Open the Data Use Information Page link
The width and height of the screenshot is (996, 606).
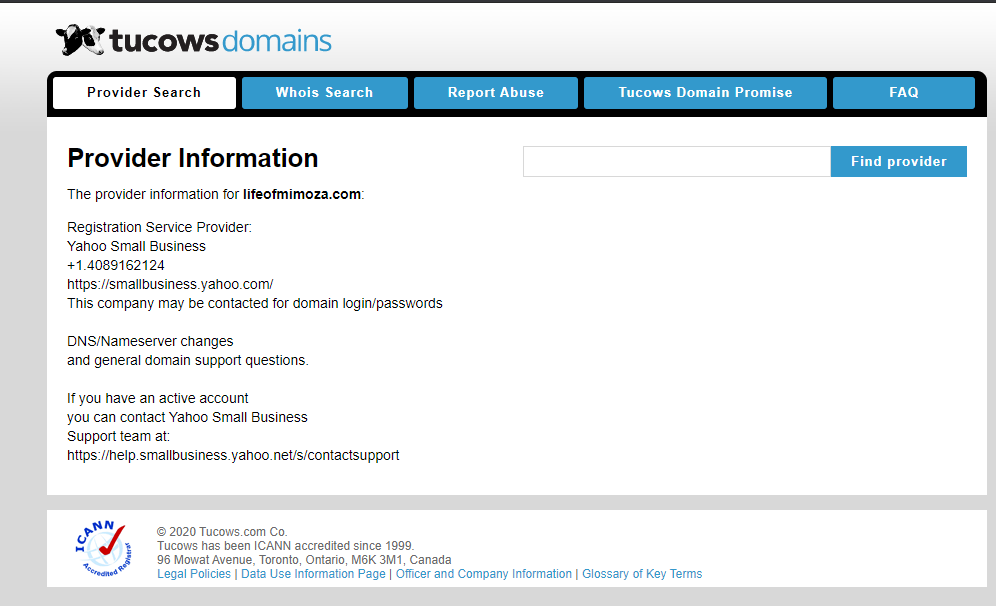coord(313,574)
